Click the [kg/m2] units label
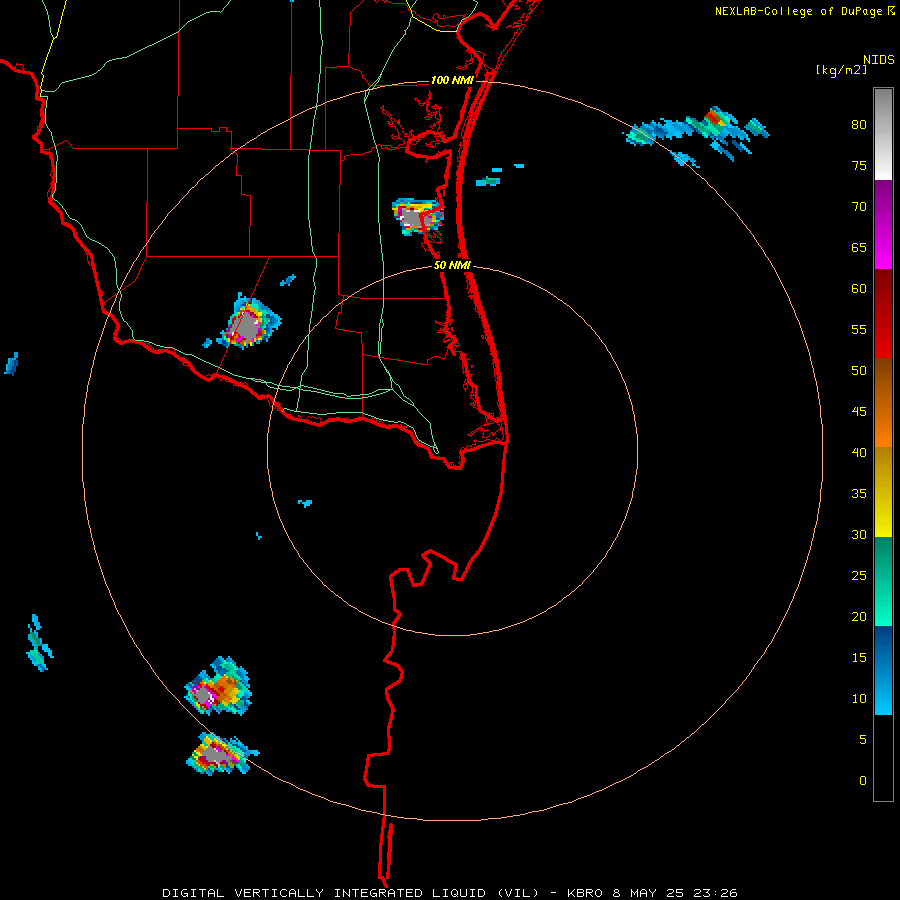Viewport: 900px width, 900px height. click(x=841, y=70)
